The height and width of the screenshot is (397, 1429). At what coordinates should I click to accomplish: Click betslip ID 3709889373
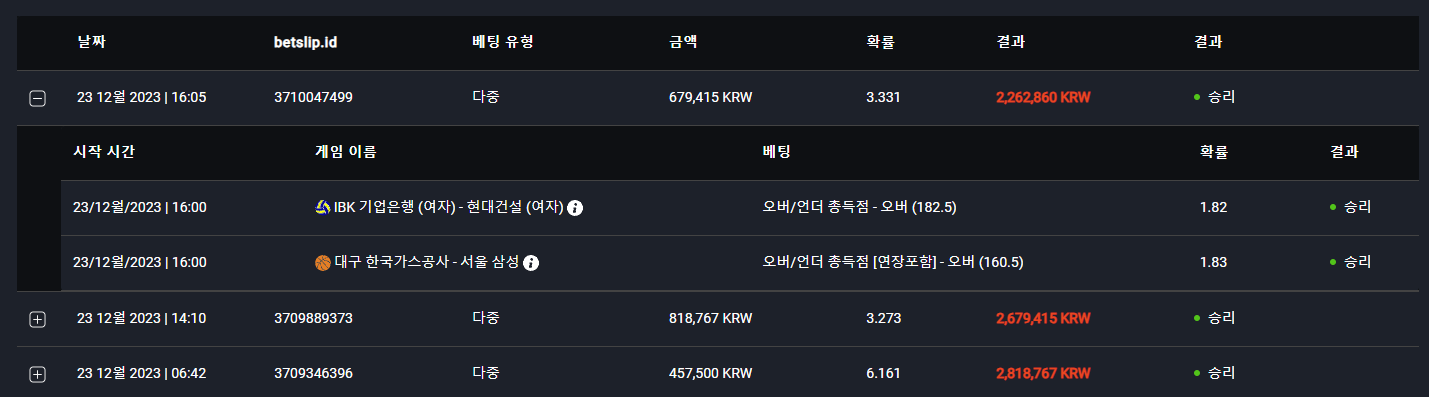(x=313, y=319)
